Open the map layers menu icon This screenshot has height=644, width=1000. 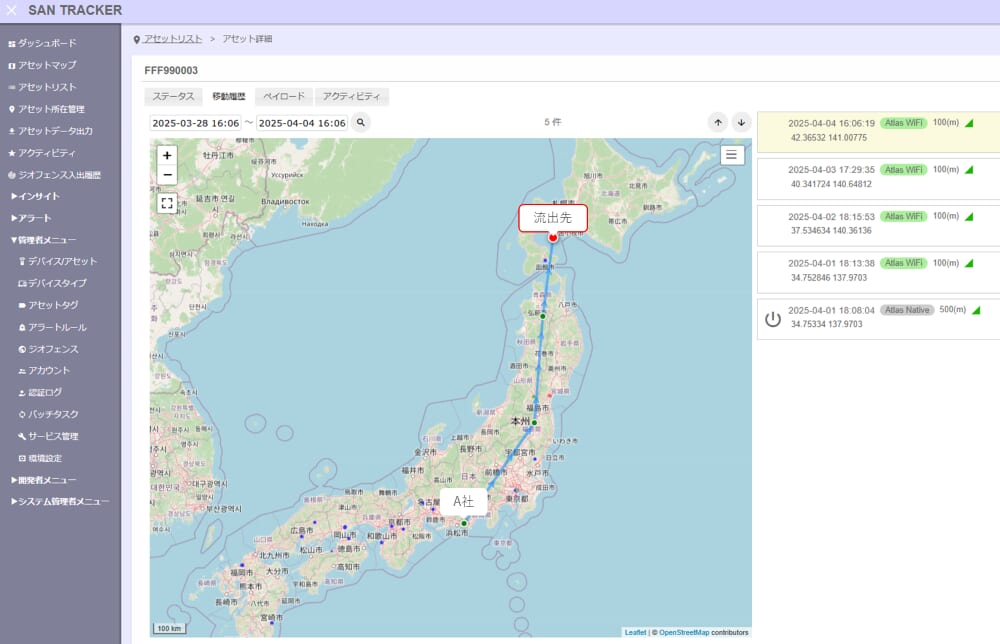732,154
